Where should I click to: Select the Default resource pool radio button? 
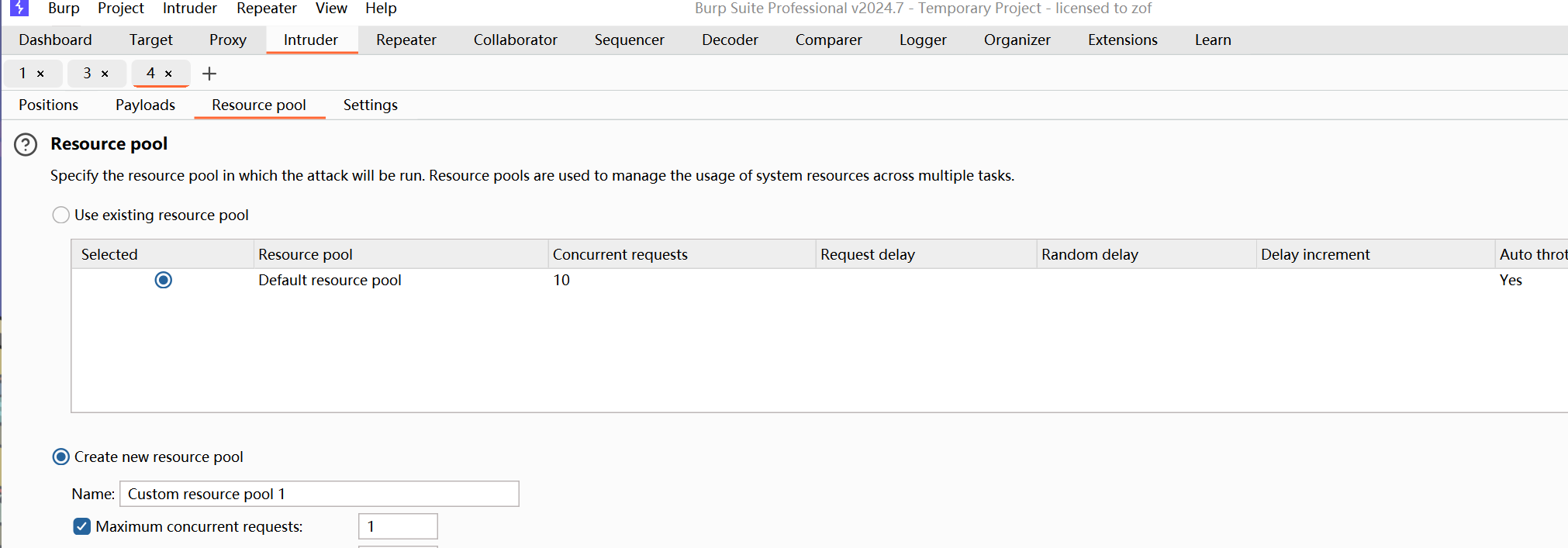pyautogui.click(x=164, y=280)
